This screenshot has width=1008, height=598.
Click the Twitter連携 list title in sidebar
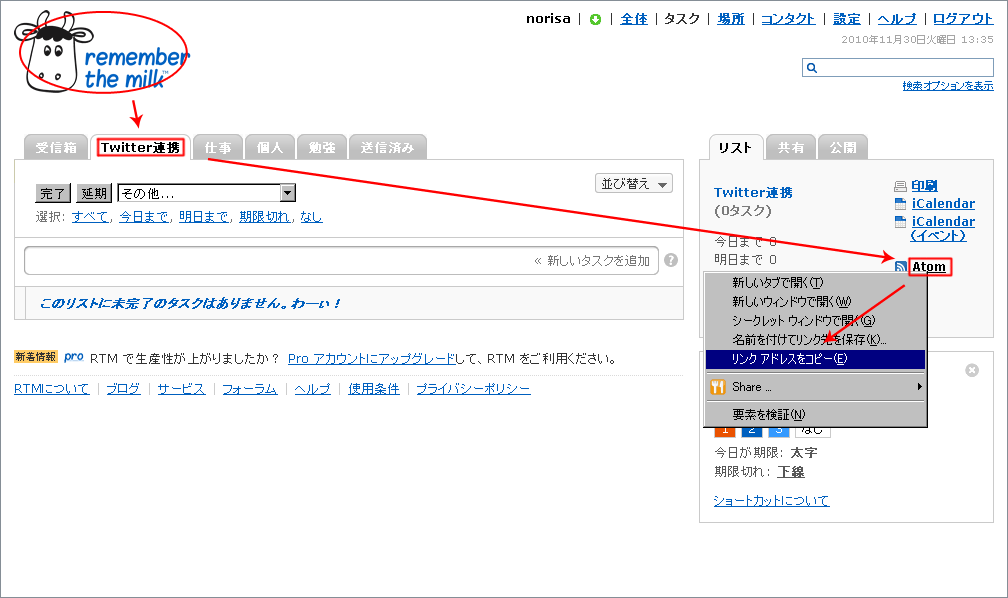click(753, 192)
